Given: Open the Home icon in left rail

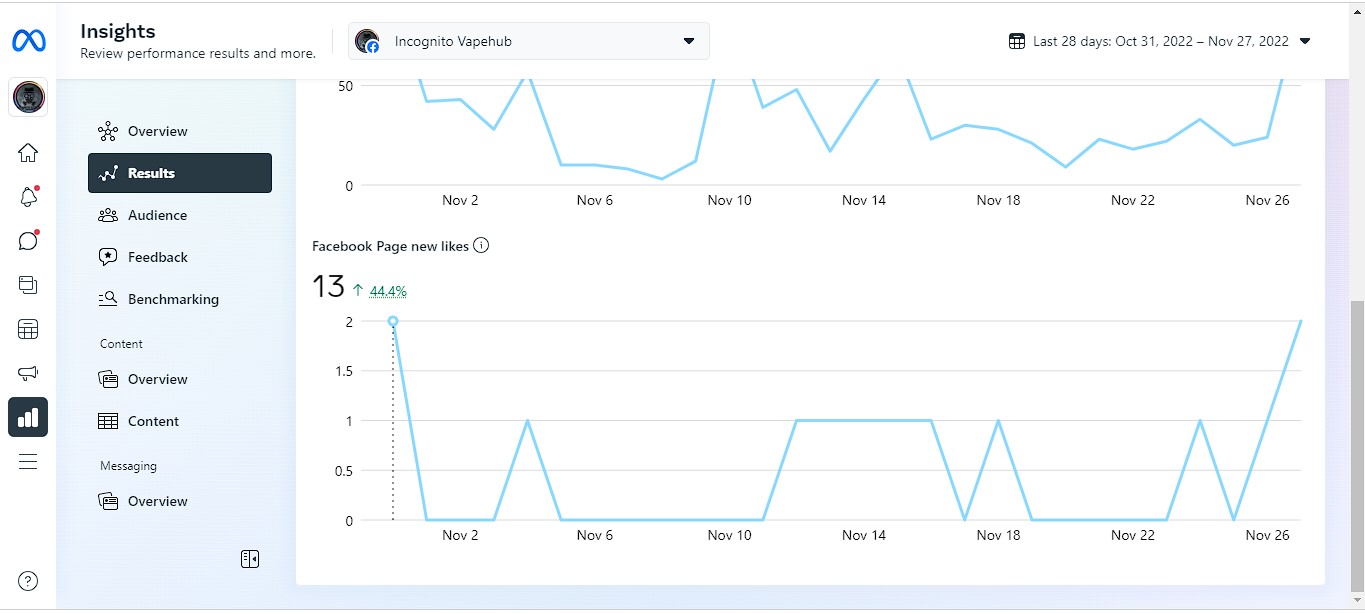Looking at the screenshot, I should click(x=28, y=152).
